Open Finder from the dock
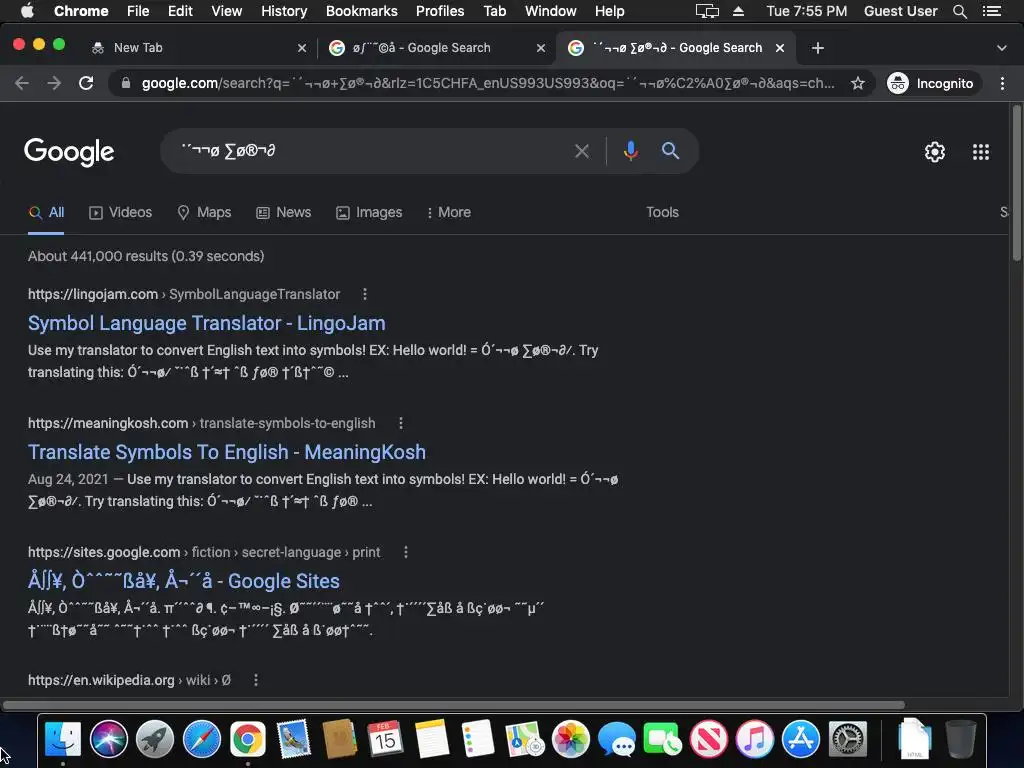Image resolution: width=1024 pixels, height=768 pixels. [63, 740]
